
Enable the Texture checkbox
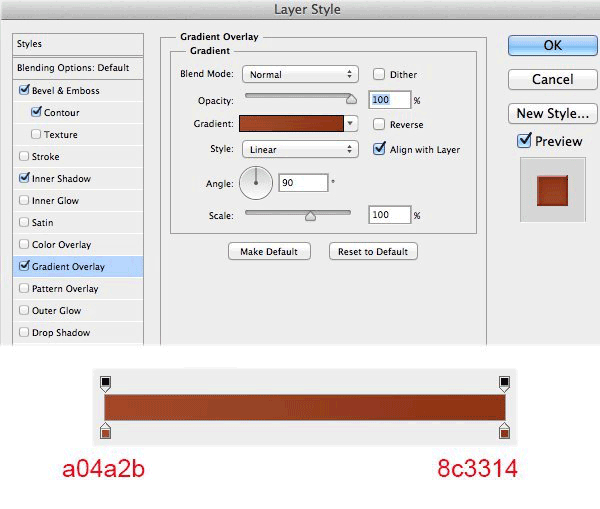click(36, 134)
